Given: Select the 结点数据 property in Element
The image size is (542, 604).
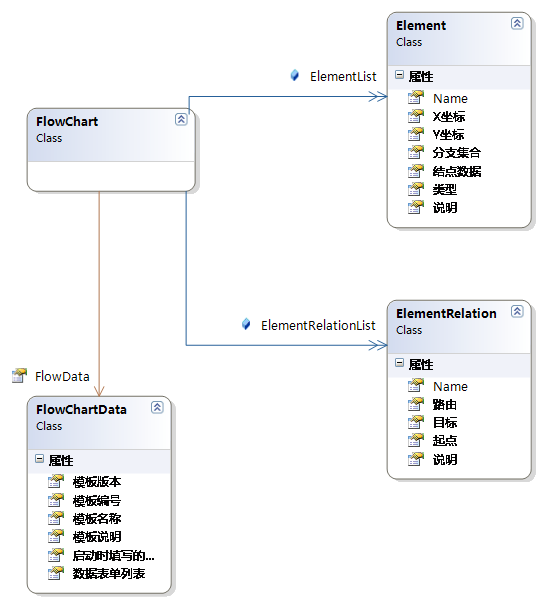Looking at the screenshot, I should click(x=457, y=171).
